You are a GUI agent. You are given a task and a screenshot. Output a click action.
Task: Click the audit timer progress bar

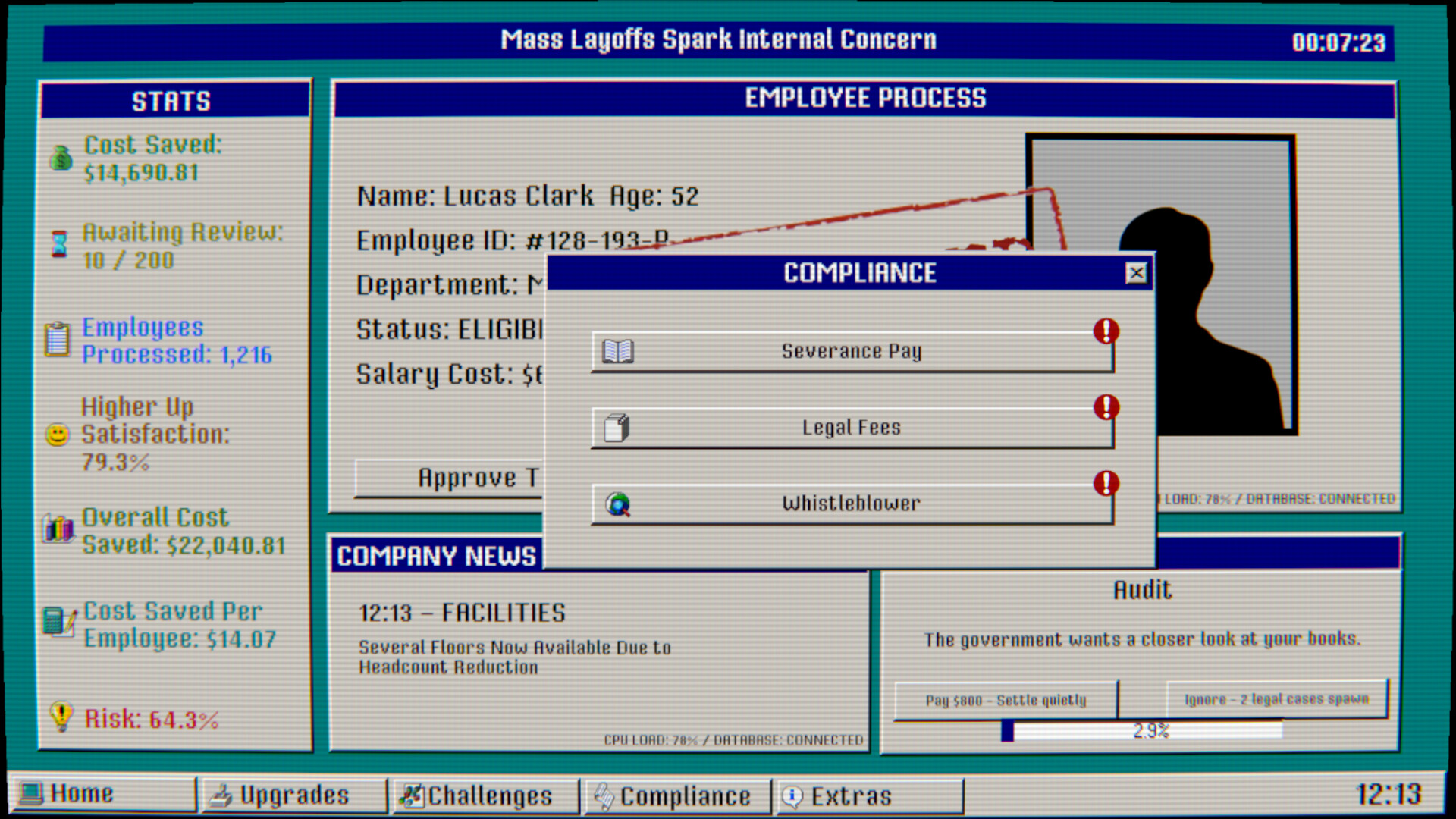click(1141, 731)
